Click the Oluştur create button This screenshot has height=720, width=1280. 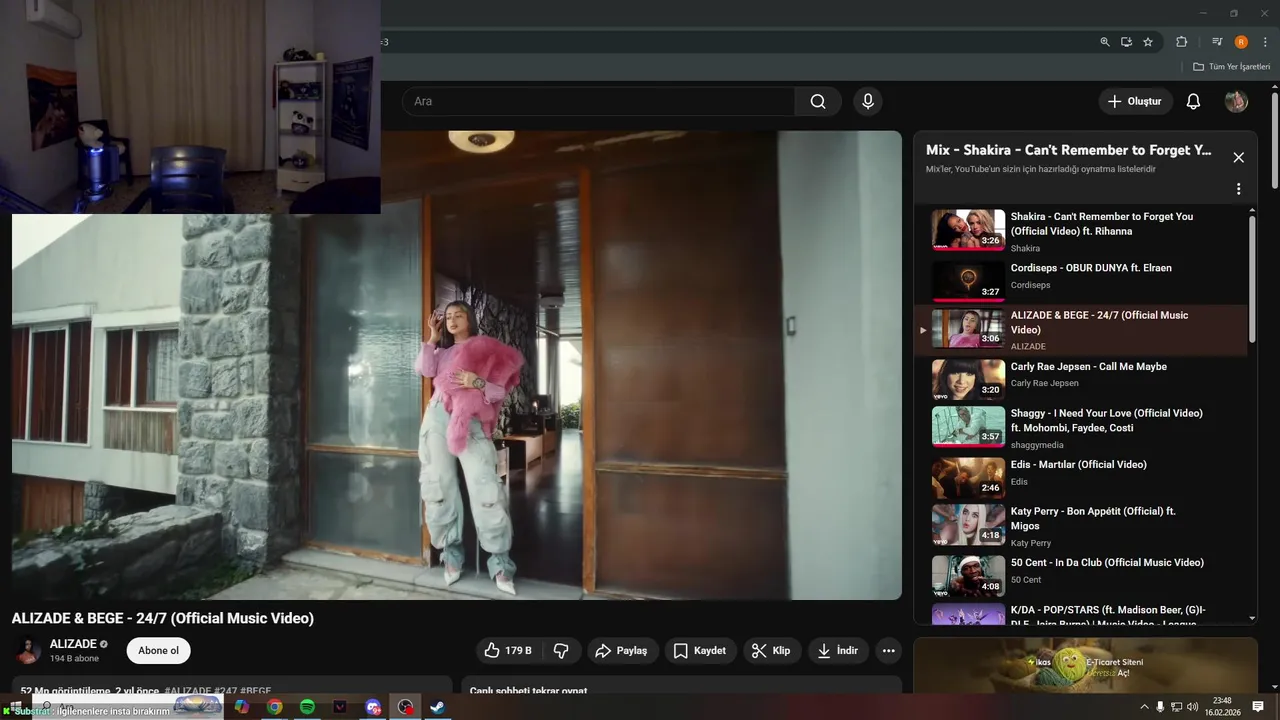point(1135,101)
